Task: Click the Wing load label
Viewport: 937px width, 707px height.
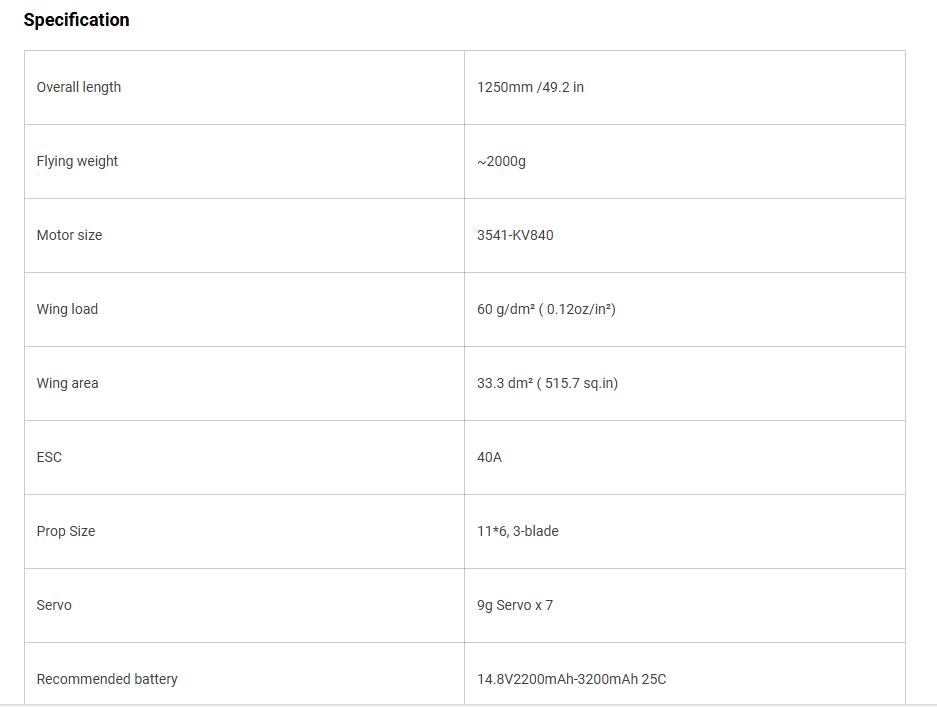Action: (x=67, y=309)
